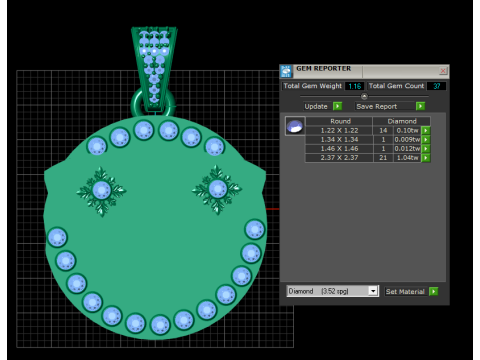Click green arrow in 2.37 X 2.37 row

426,157
